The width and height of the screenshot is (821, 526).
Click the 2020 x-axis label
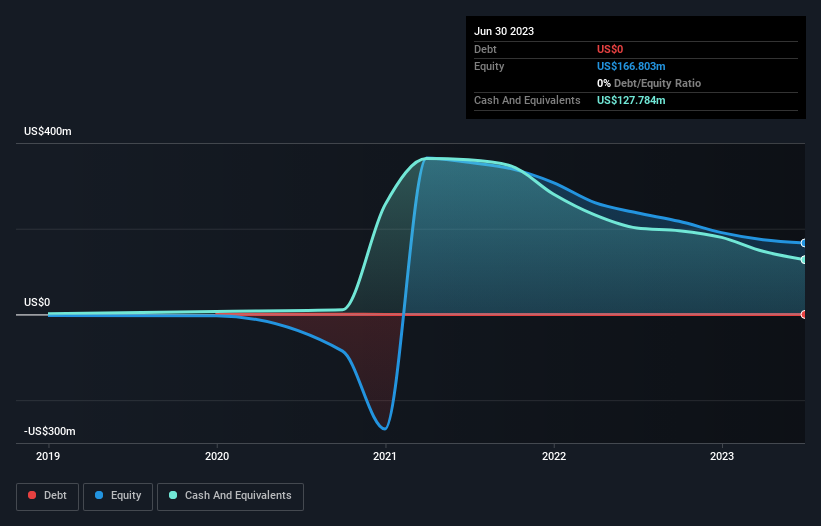click(217, 456)
